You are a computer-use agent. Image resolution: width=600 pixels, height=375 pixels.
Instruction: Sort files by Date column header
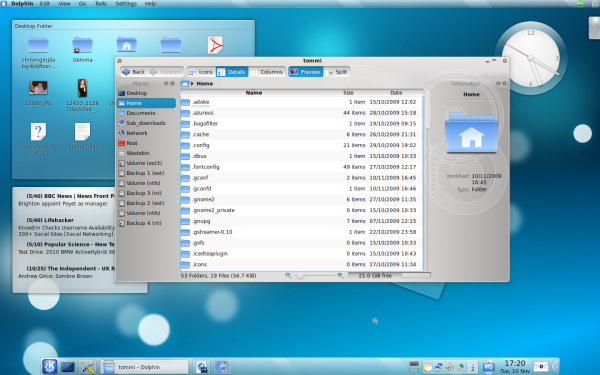(396, 93)
